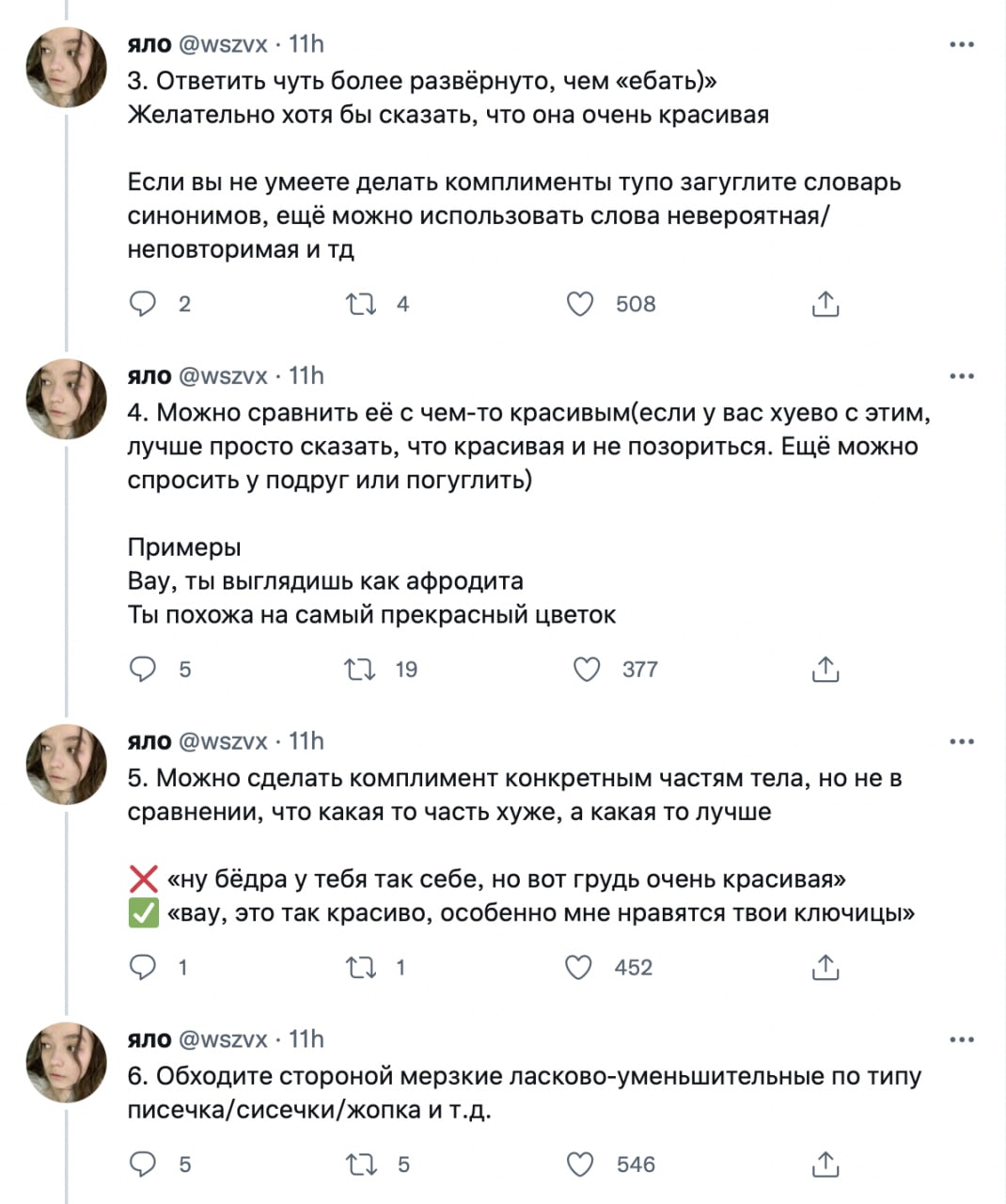Open profile picture of tweet 4
The image size is (1006, 1204).
[66, 399]
